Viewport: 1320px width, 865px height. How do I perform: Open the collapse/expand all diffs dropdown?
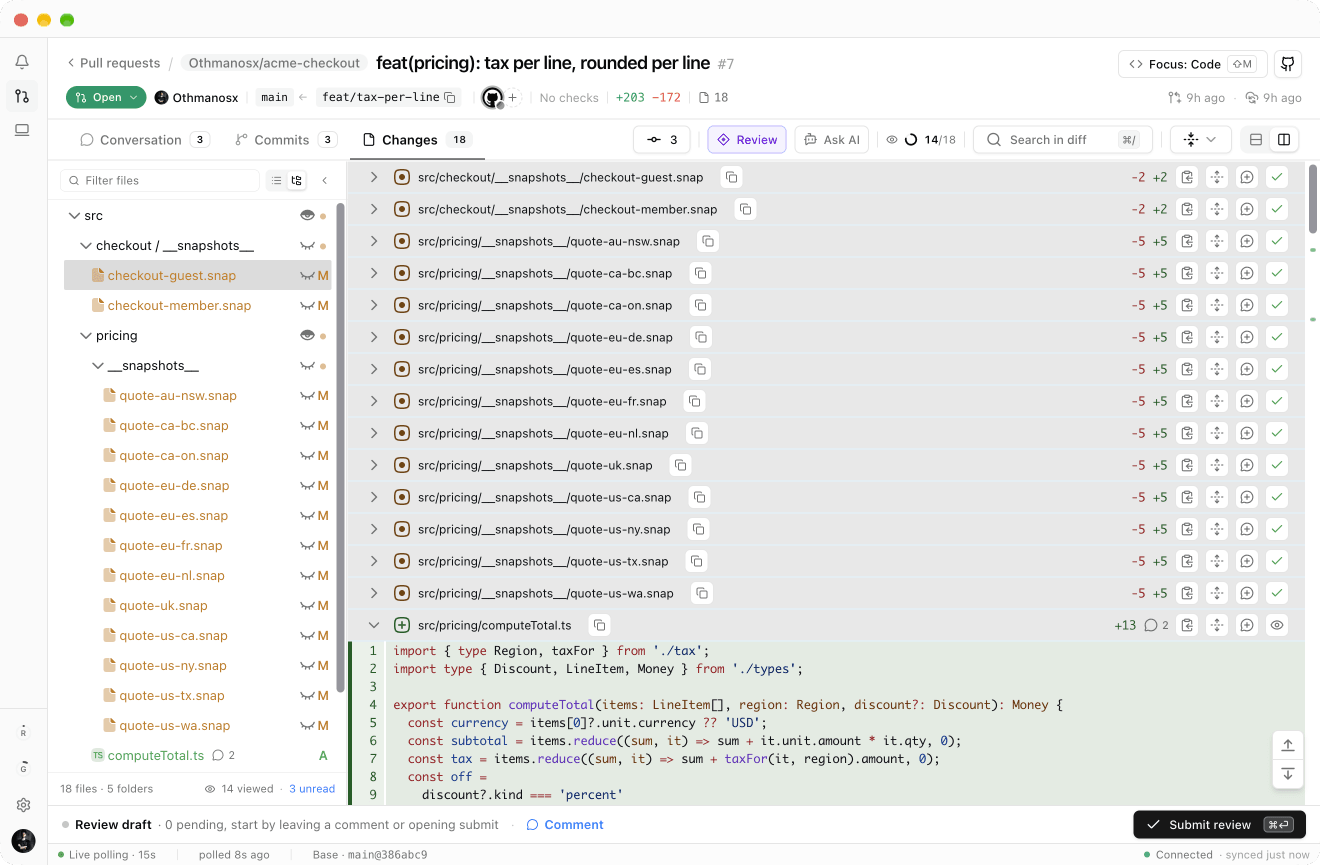1200,139
